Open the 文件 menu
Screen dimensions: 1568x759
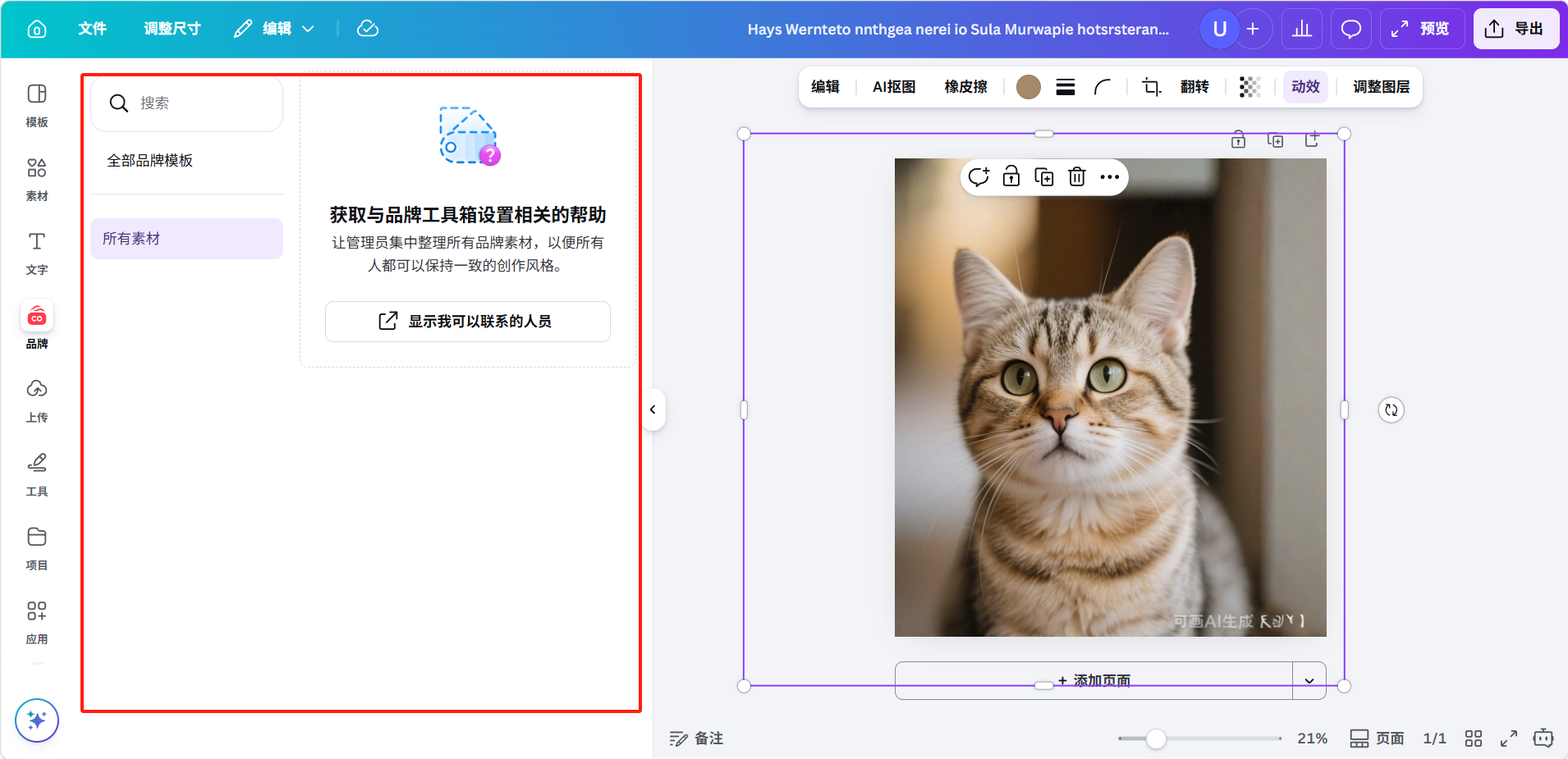(92, 30)
